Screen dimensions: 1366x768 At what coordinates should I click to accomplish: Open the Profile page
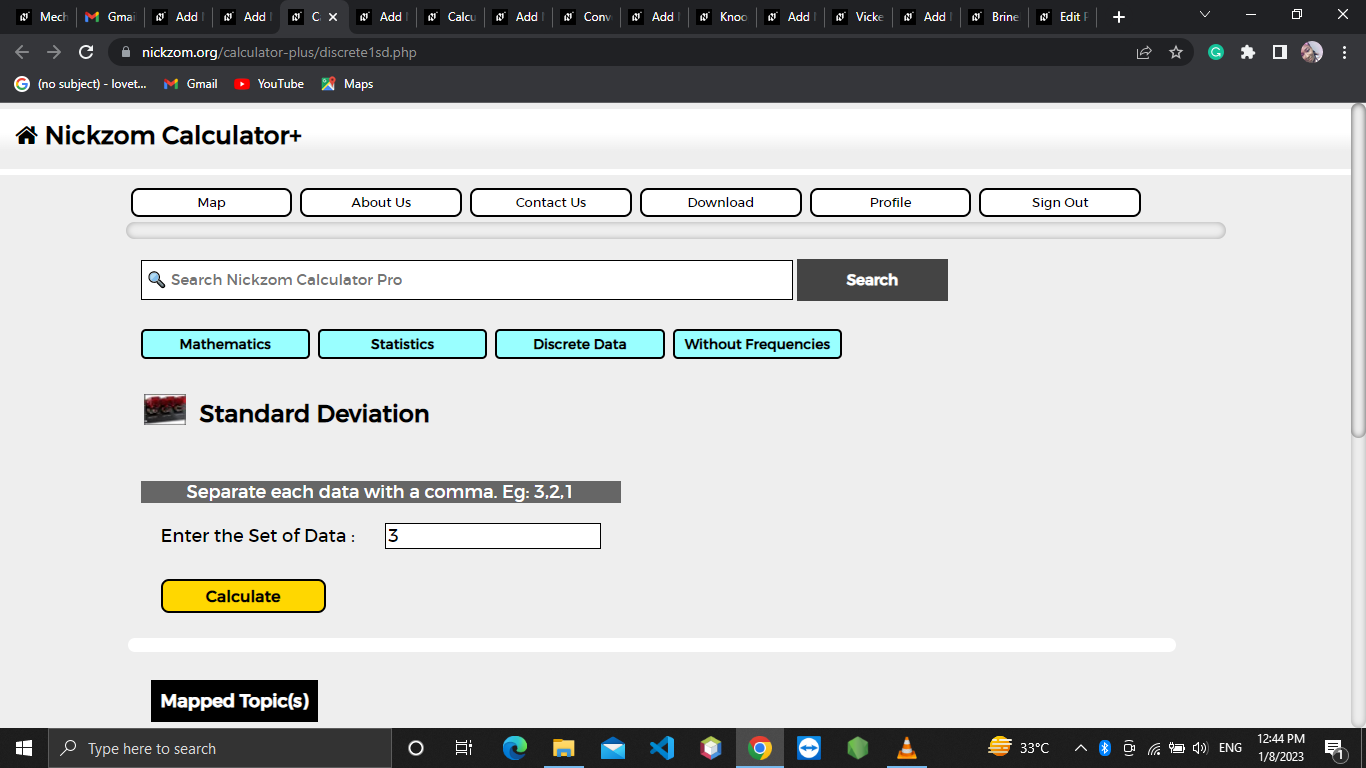point(890,202)
